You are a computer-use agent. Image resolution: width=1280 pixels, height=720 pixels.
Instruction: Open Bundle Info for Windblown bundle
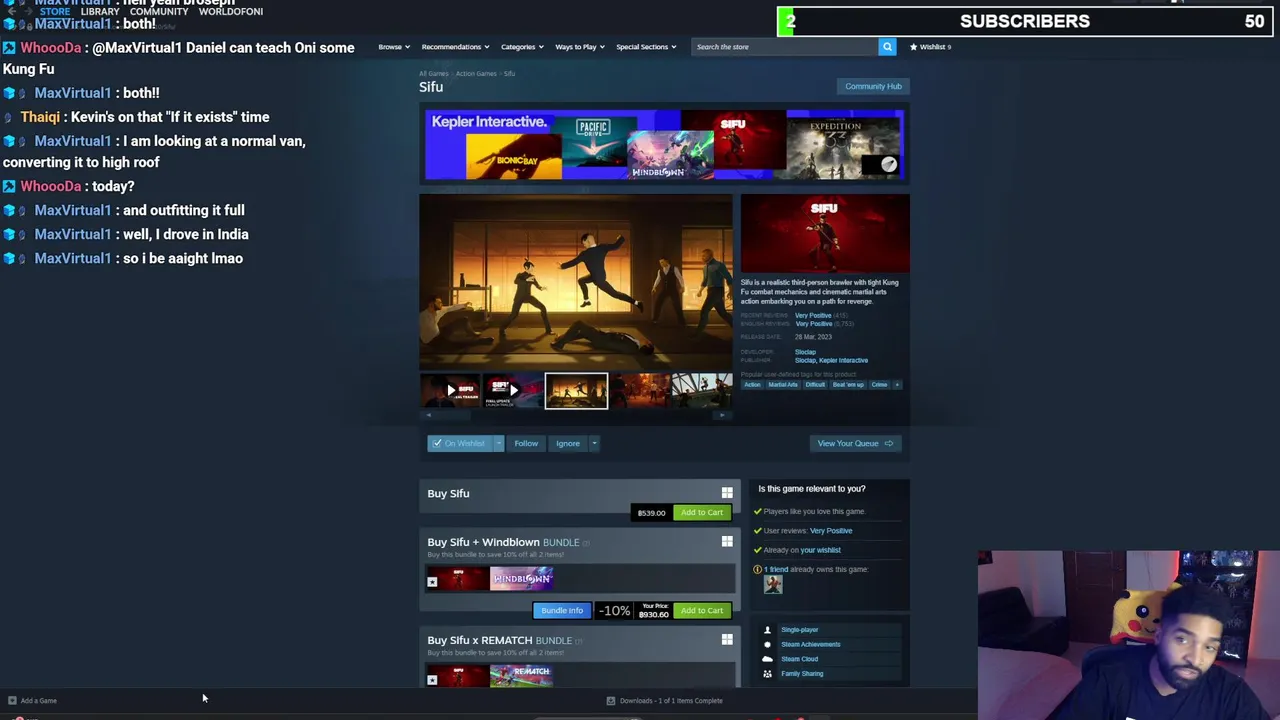pos(562,610)
